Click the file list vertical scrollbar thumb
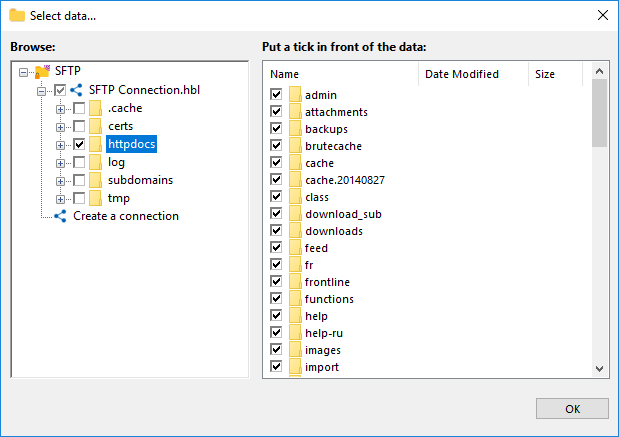619x437 pixels. tap(600, 113)
